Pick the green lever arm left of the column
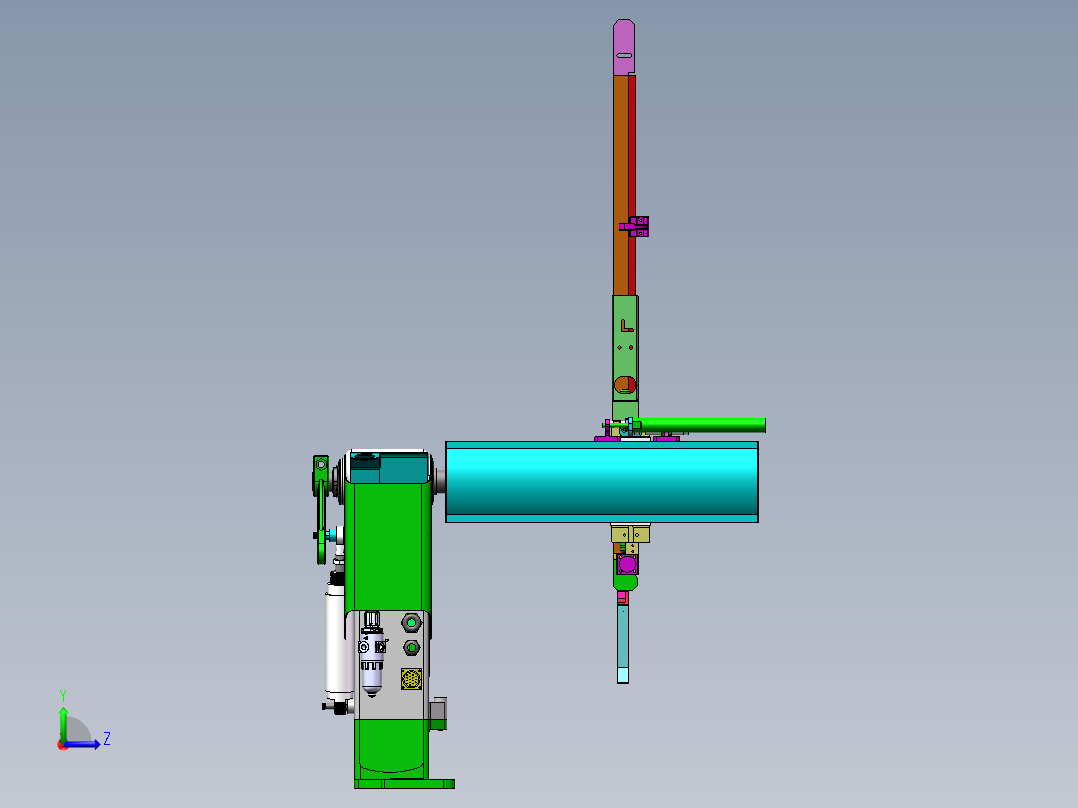 coord(321,509)
